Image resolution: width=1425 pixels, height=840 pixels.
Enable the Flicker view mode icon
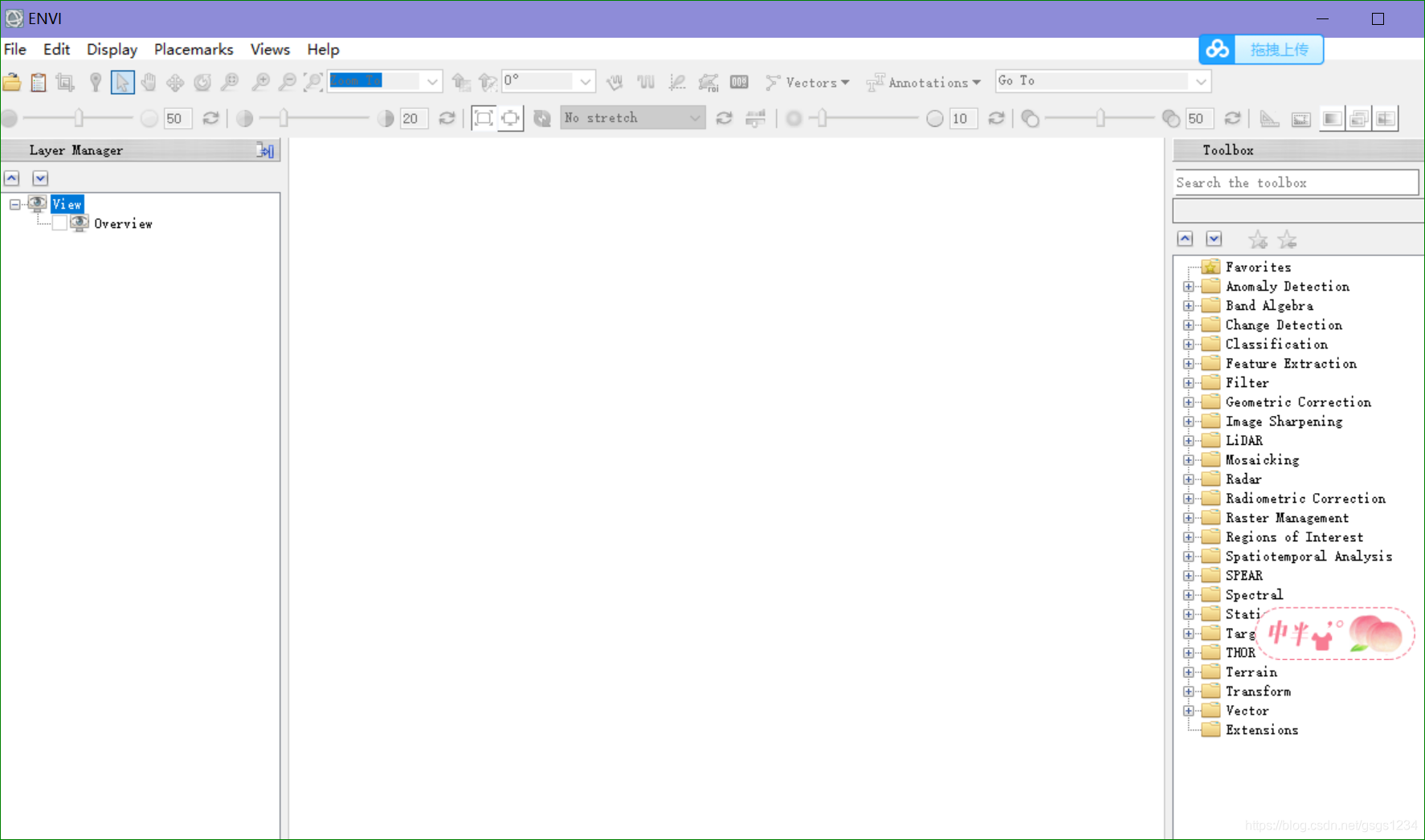pyautogui.click(x=1358, y=119)
